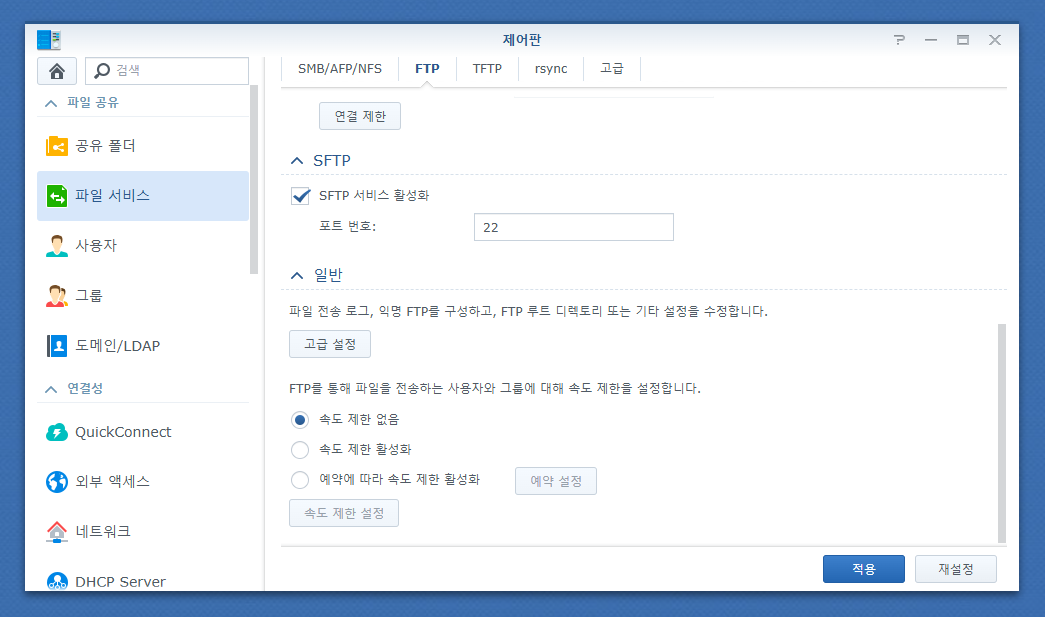Select 예약에 따라 속도 제한 활성화 radio

(x=300, y=480)
